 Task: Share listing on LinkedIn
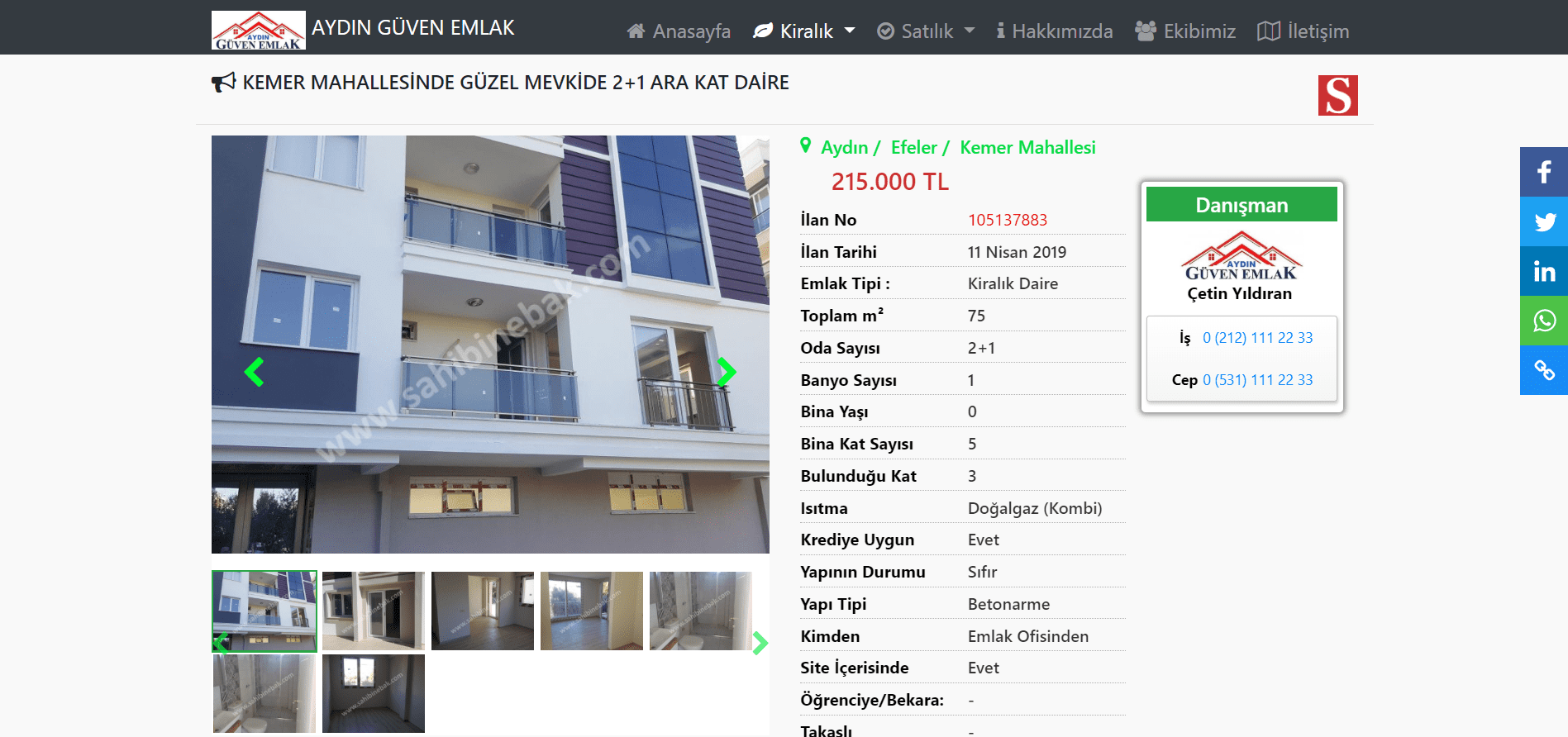point(1543,271)
